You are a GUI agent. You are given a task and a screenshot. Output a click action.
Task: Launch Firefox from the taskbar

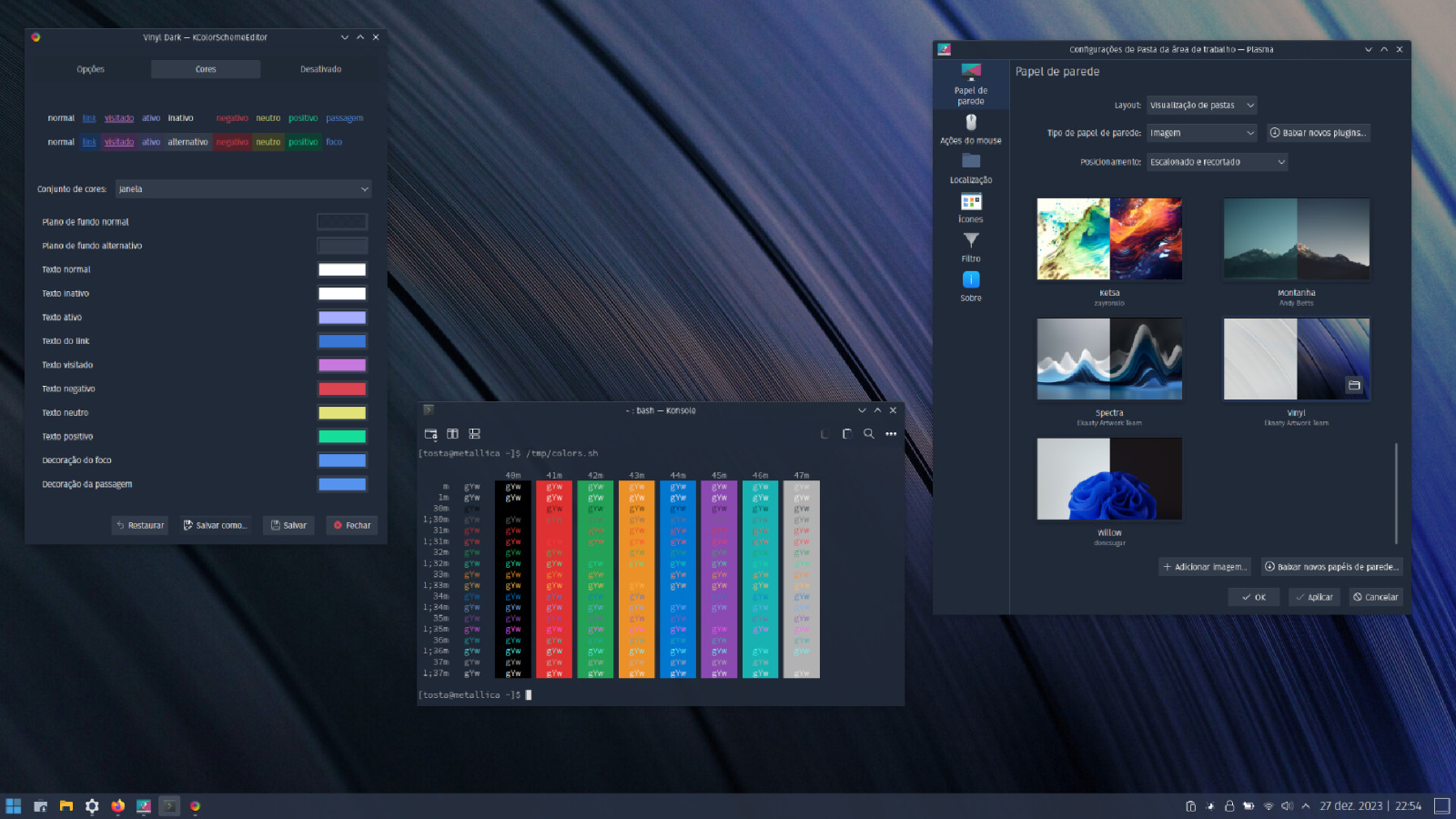pyautogui.click(x=116, y=805)
